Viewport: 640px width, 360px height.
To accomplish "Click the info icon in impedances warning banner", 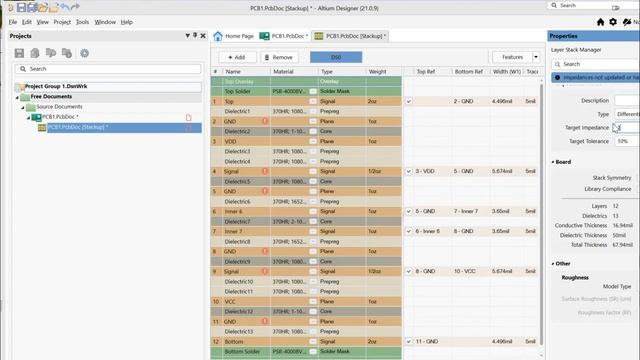I will pyautogui.click(x=558, y=78).
